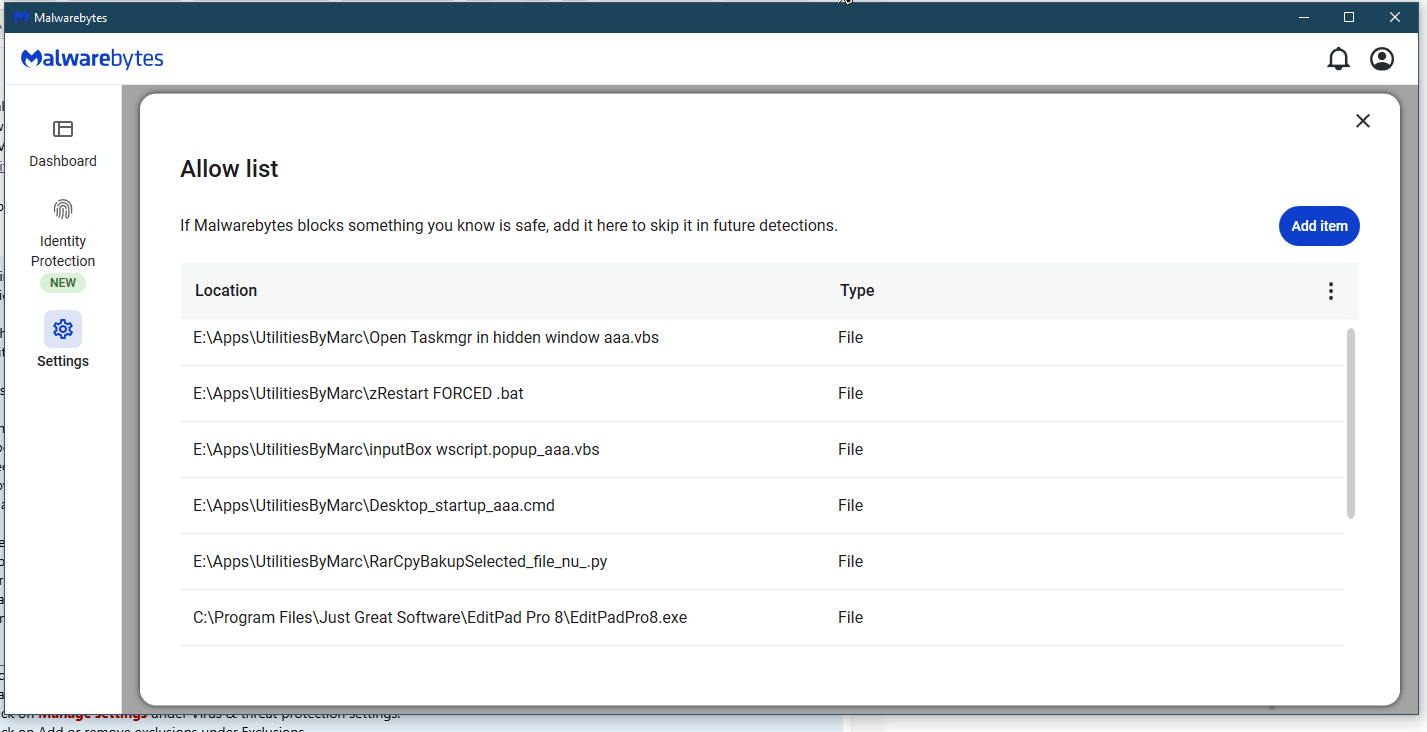Screen dimensions: 1427x732
Task: Click the Malwarebytes logo
Action: pyautogui.click(x=92, y=58)
